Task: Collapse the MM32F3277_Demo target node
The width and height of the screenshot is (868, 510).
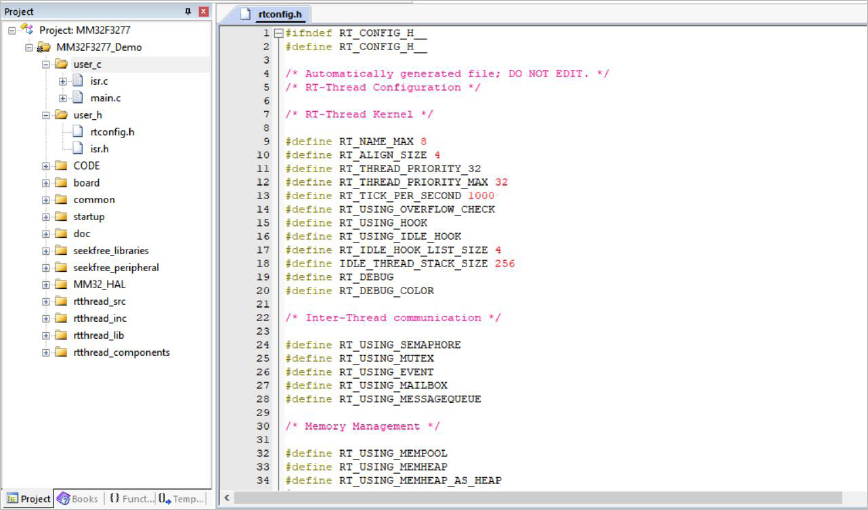Action: pyautogui.click(x=29, y=48)
